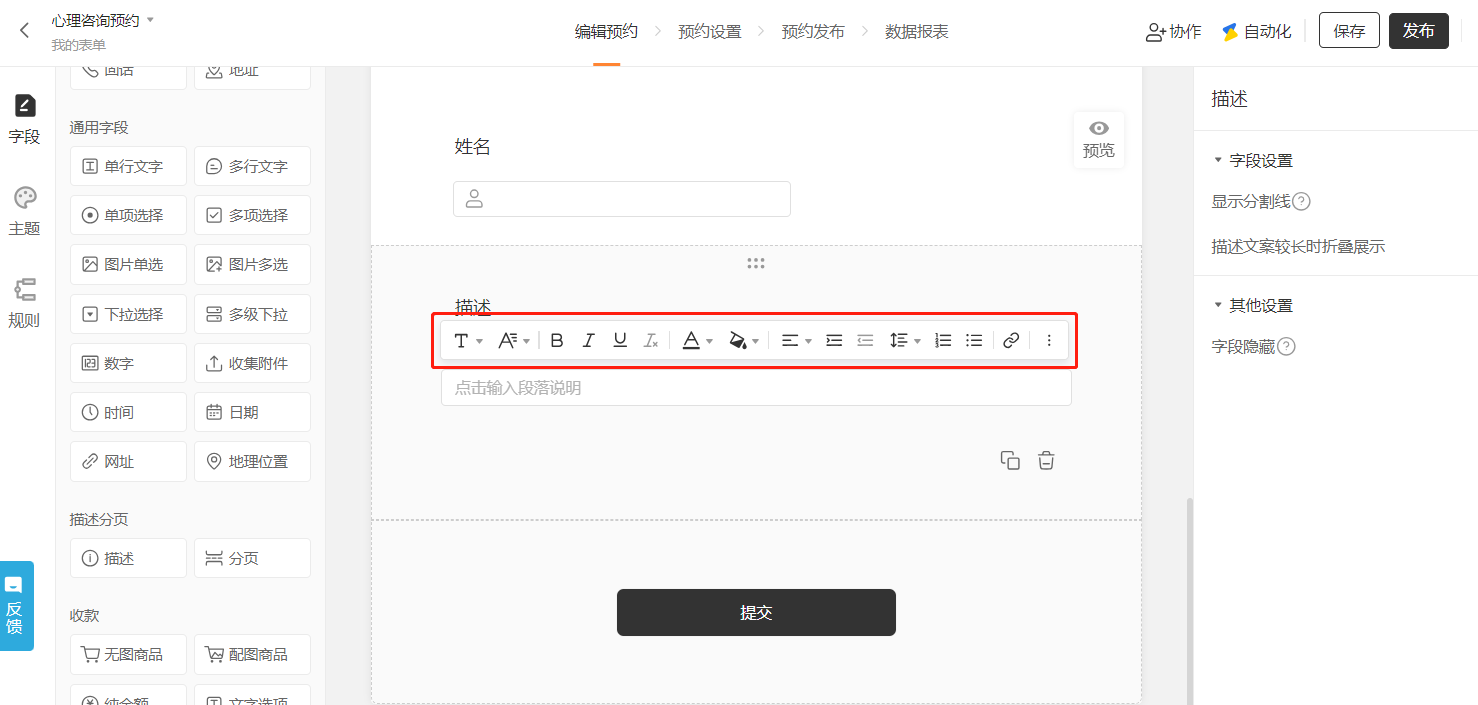The image size is (1478, 705).
Task: Open the 字段 sidebar panel
Action: tap(25, 120)
